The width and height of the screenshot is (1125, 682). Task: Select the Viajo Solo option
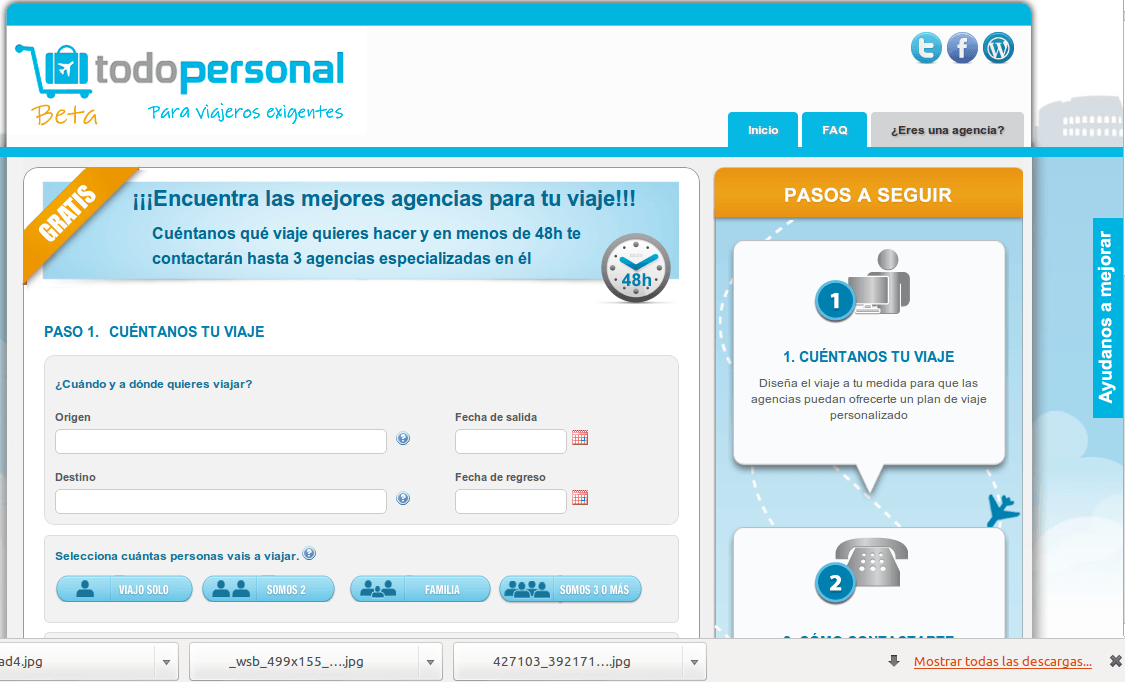tap(122, 590)
